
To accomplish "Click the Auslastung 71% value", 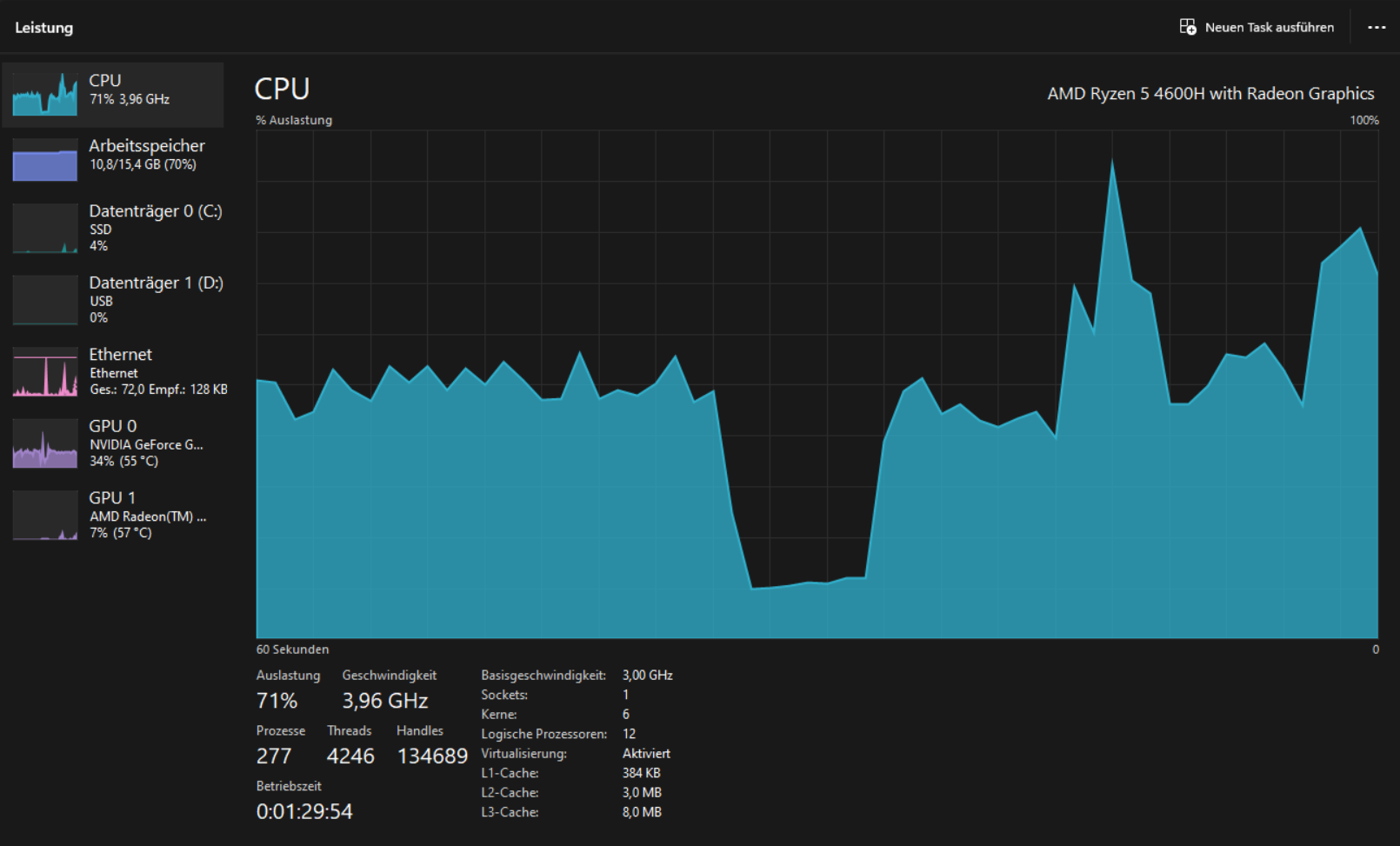I will [275, 700].
